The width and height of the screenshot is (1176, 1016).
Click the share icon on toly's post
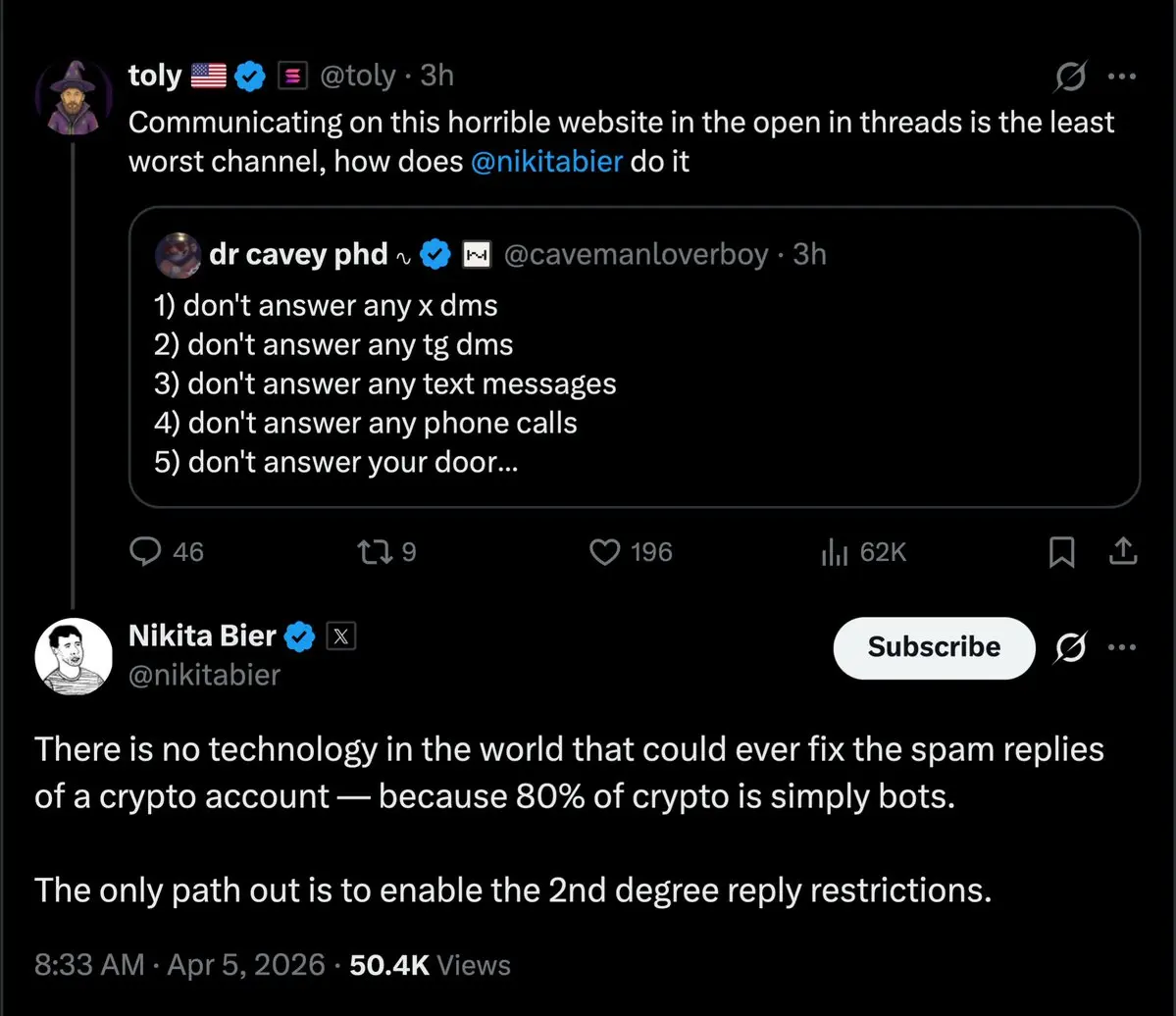pyautogui.click(x=1122, y=552)
